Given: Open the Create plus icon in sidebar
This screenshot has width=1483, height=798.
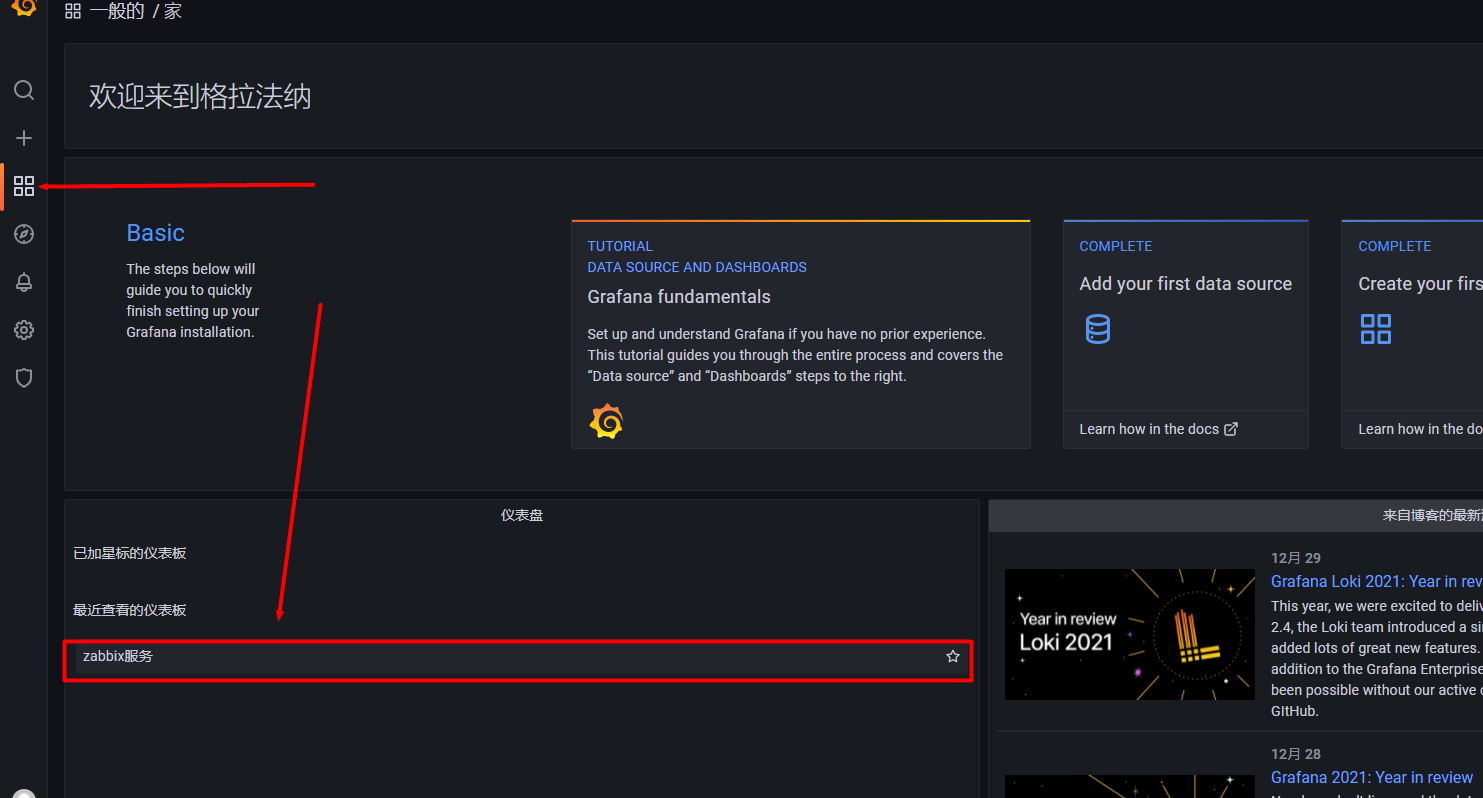Looking at the screenshot, I should pyautogui.click(x=24, y=138).
